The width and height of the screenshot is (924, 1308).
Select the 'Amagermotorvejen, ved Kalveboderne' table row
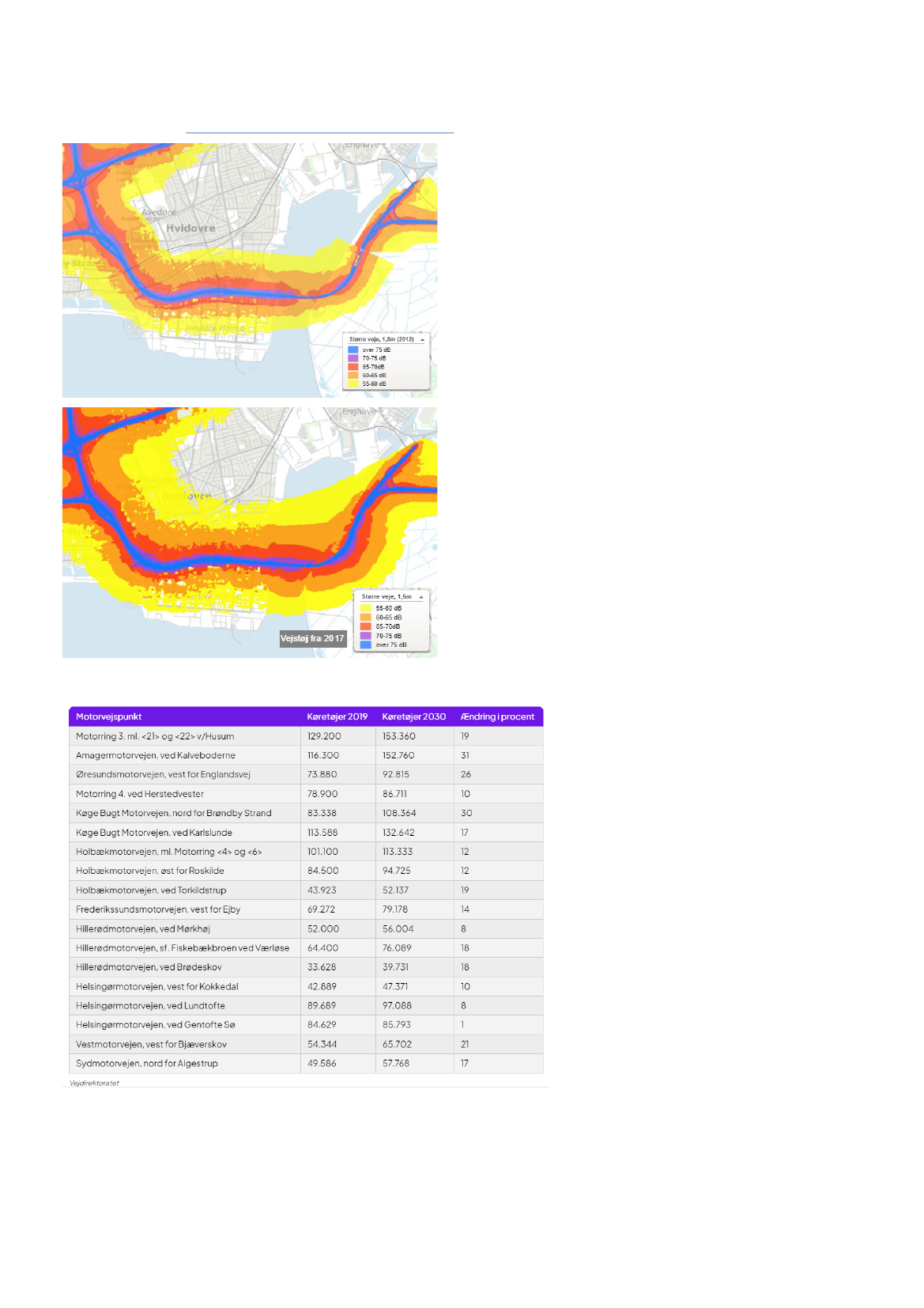tap(156, 755)
